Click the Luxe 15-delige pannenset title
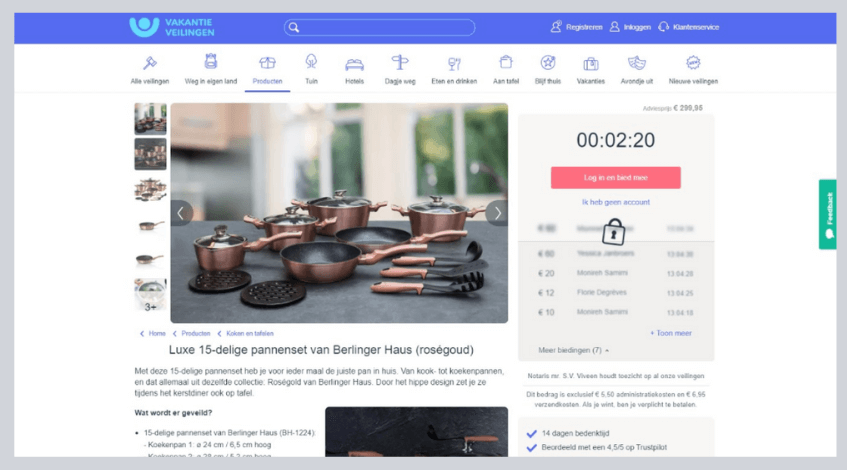847x470 pixels. (321, 350)
